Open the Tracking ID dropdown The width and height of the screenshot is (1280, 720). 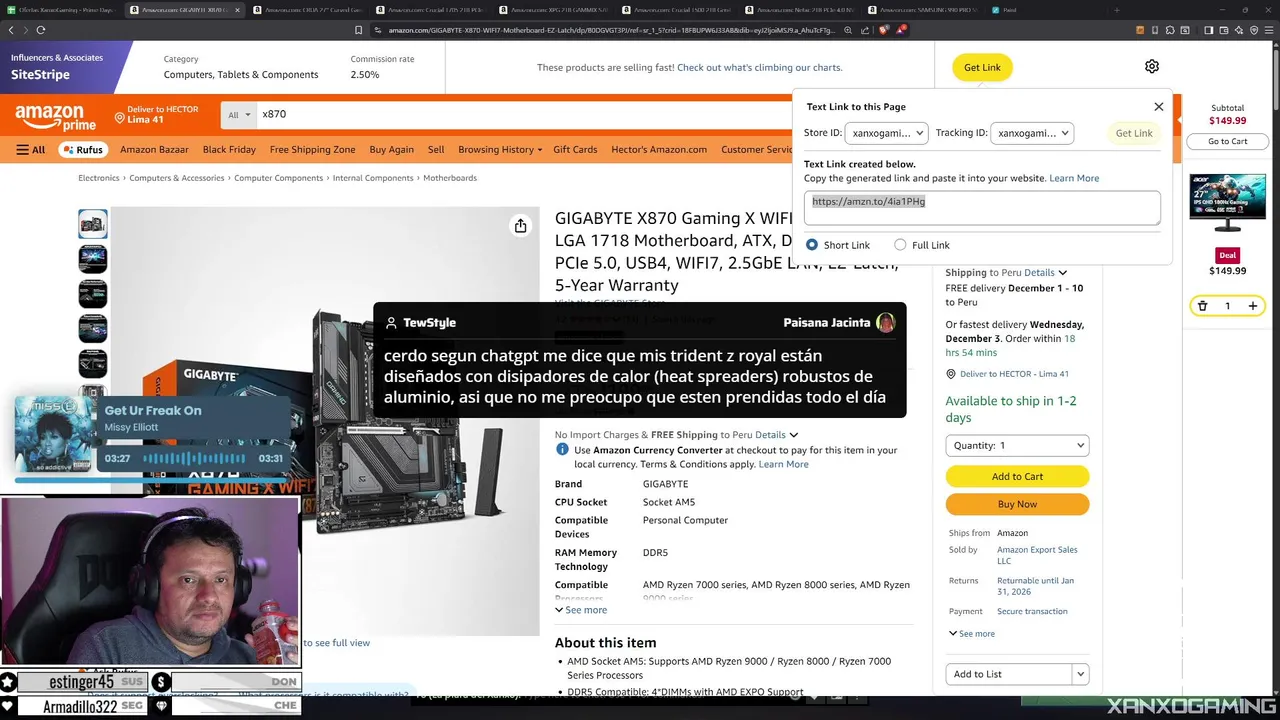click(x=1032, y=133)
